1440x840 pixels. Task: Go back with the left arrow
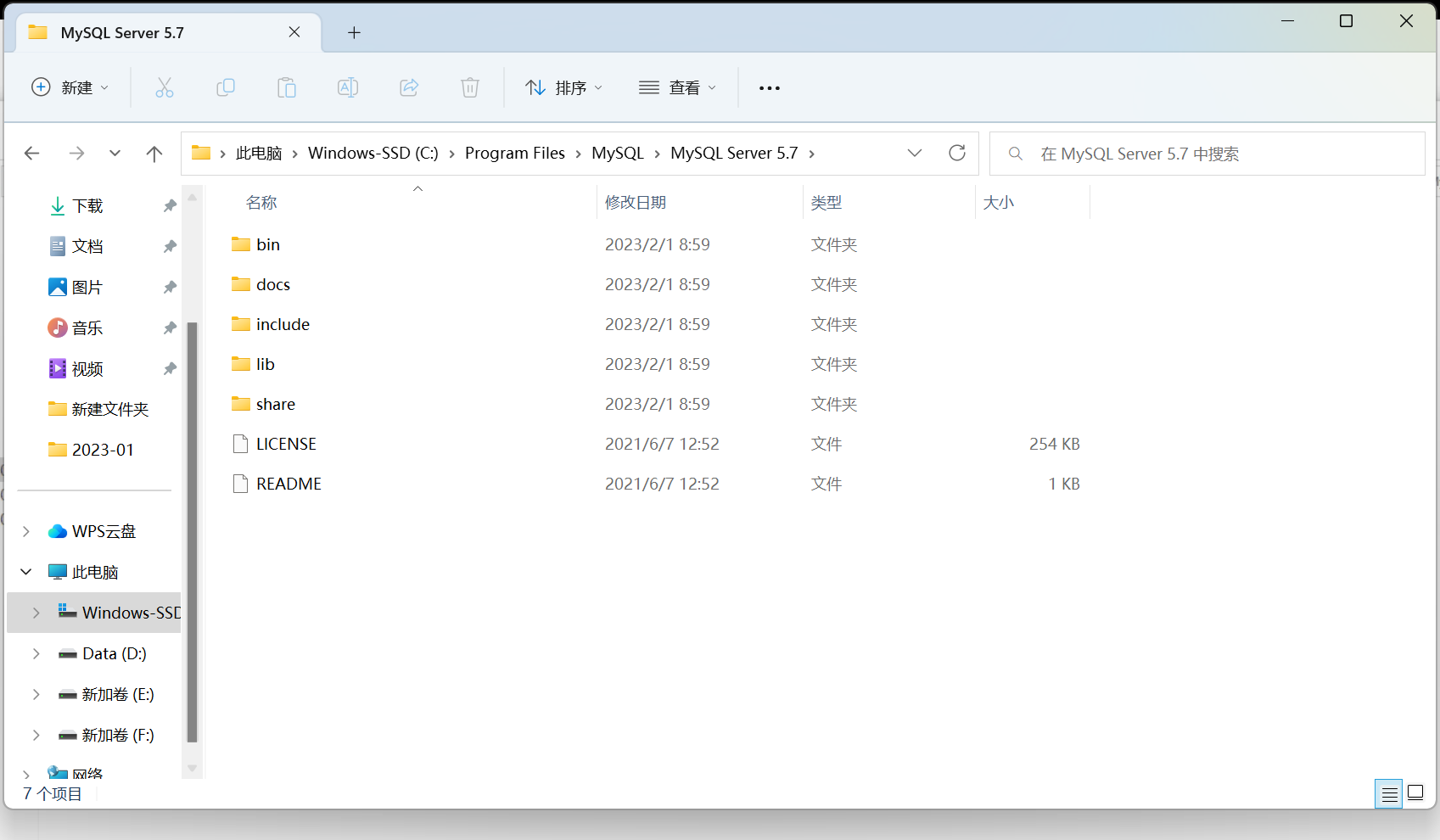[32, 154]
